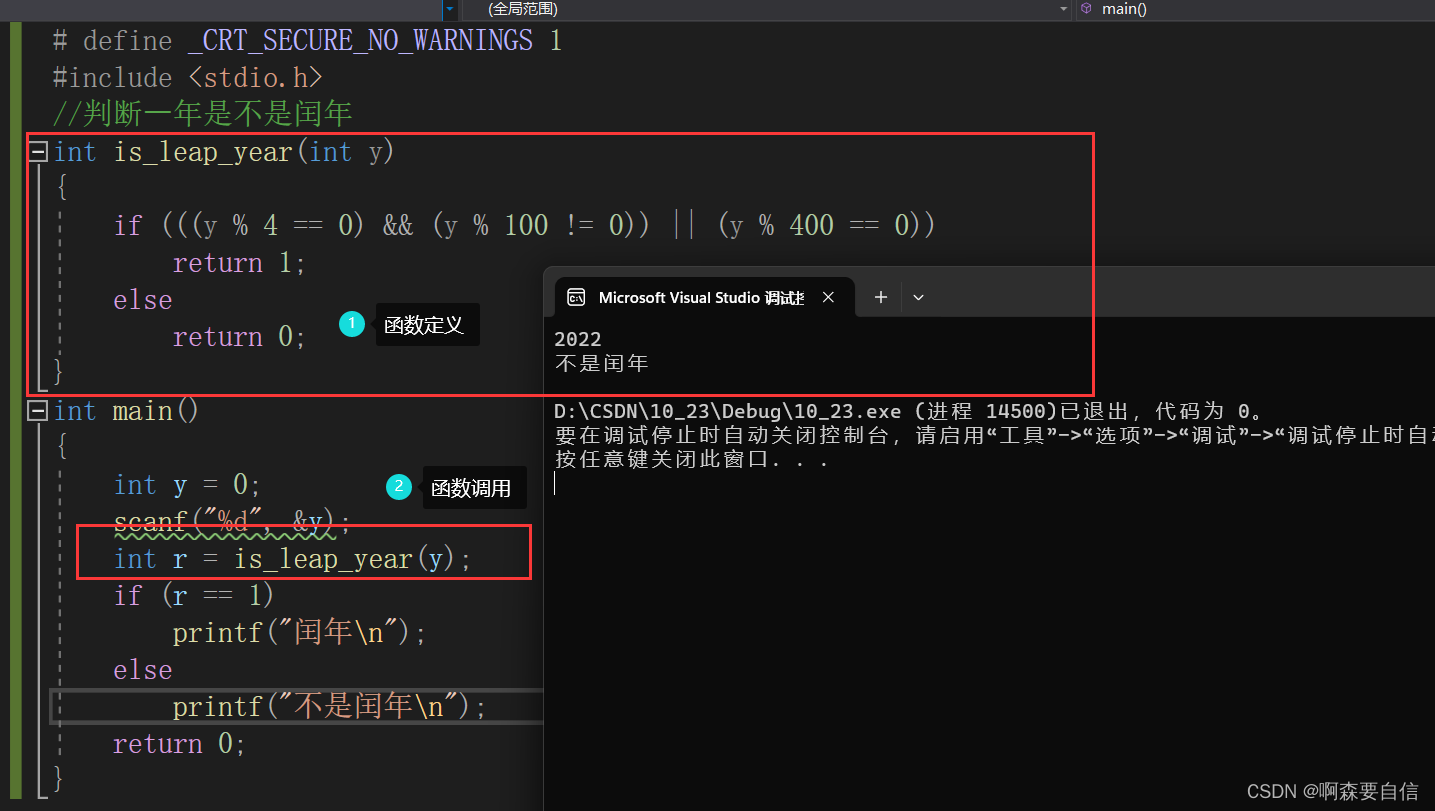Close the Microsoft Visual Studio debug console tab

coord(828,297)
